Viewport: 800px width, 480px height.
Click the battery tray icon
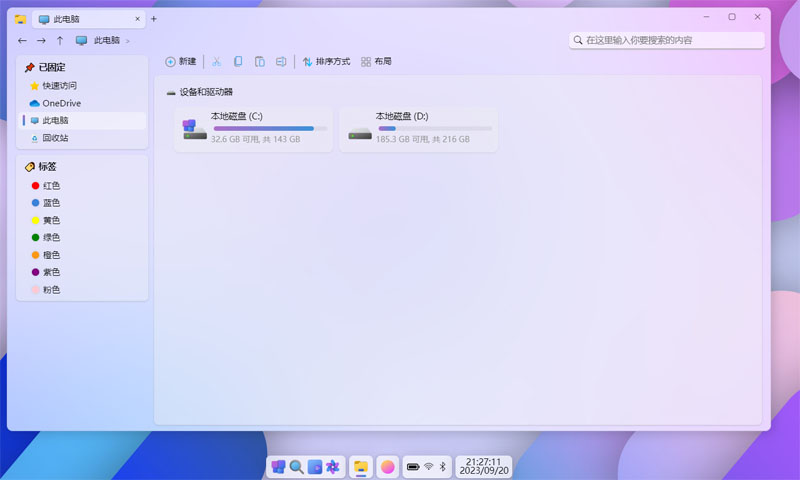(x=413, y=467)
